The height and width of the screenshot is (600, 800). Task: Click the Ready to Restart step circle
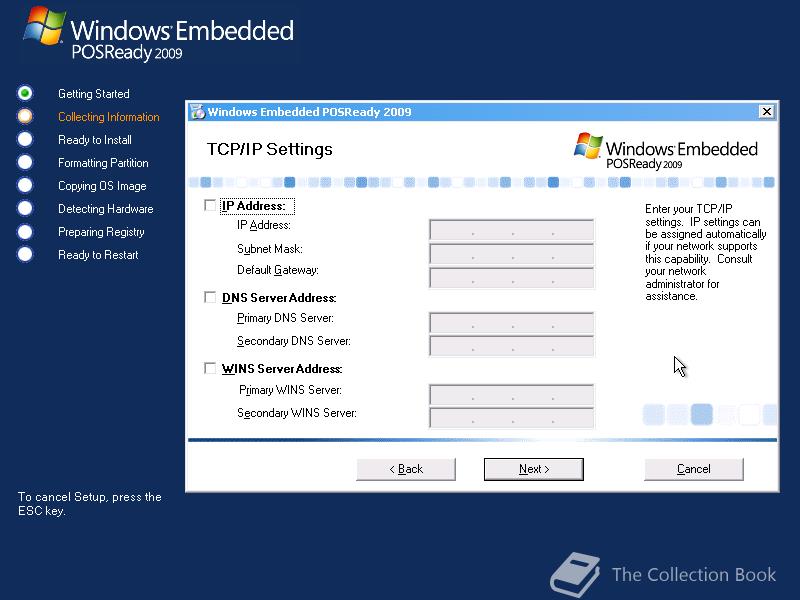click(25, 254)
